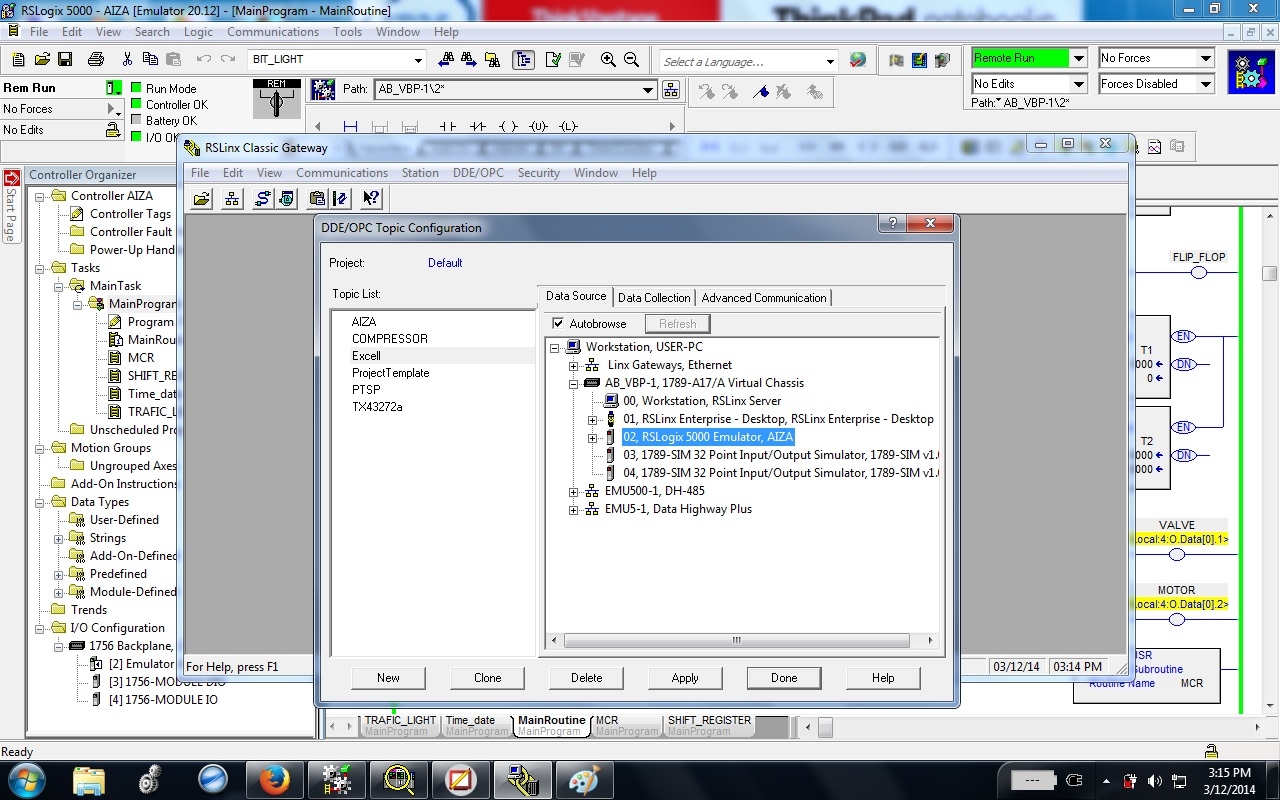The width and height of the screenshot is (1280, 800).
Task: Click Open folder icon in RSLogix toolbar
Action: point(41,60)
